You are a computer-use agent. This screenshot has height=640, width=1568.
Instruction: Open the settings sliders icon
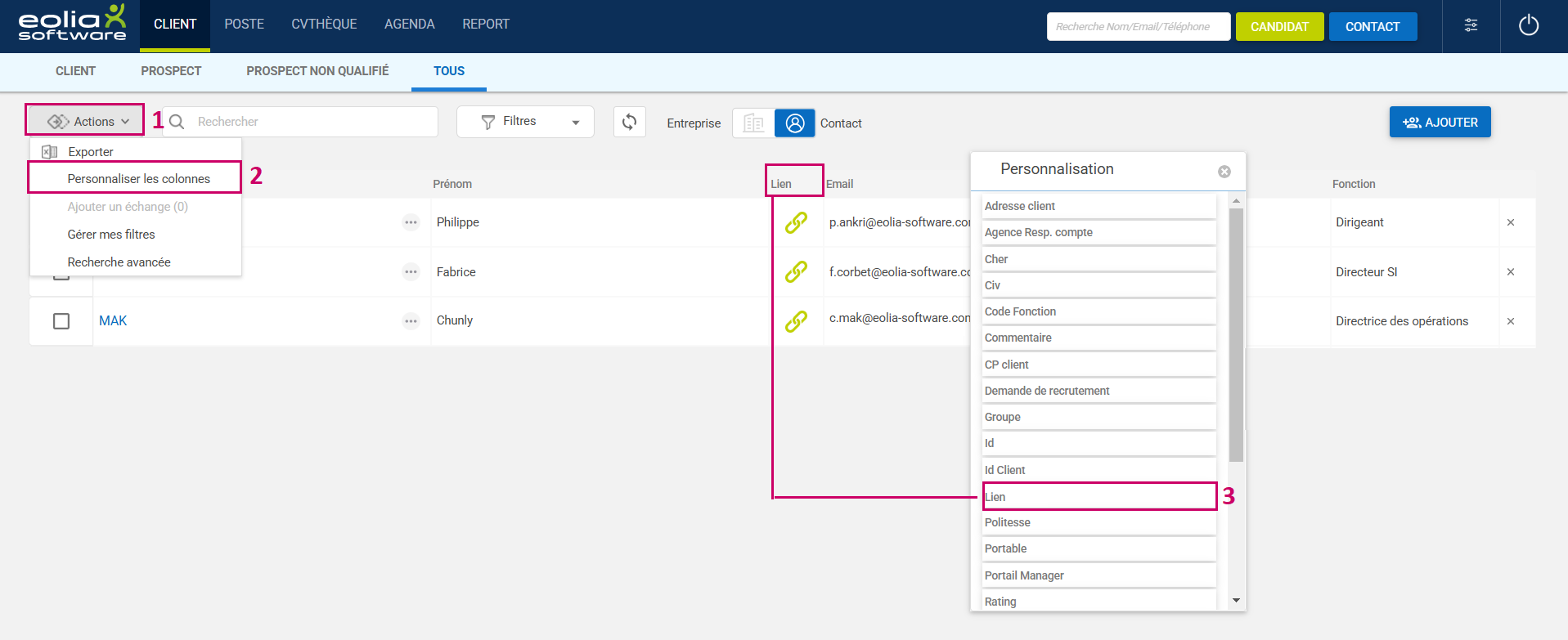pos(1471,25)
